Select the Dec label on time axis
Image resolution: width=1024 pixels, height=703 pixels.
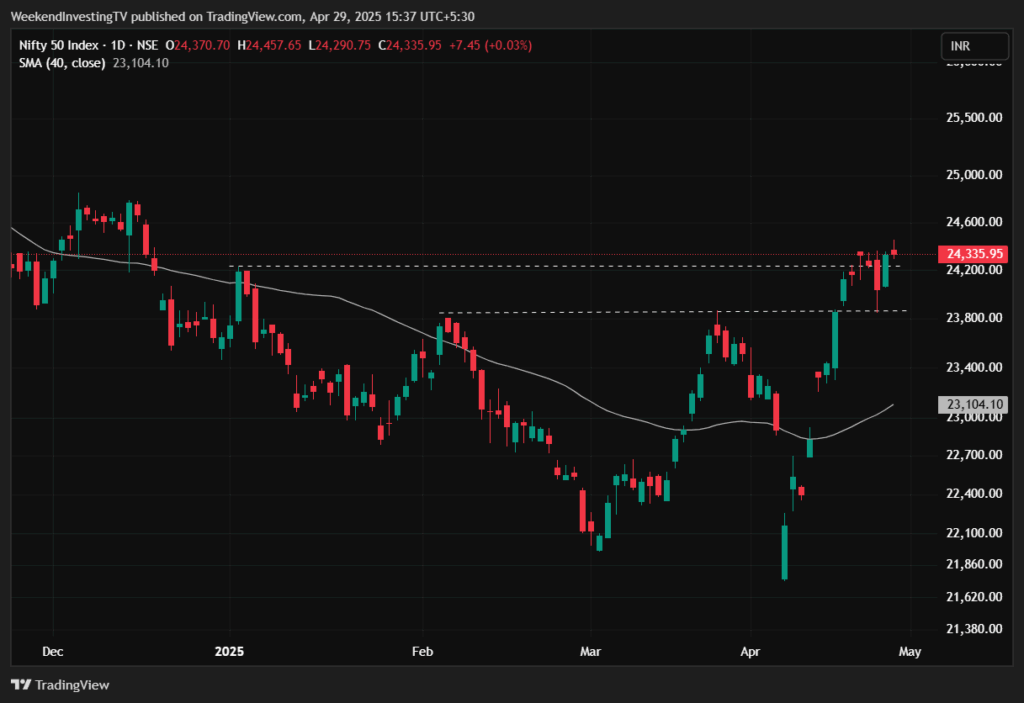coord(53,651)
